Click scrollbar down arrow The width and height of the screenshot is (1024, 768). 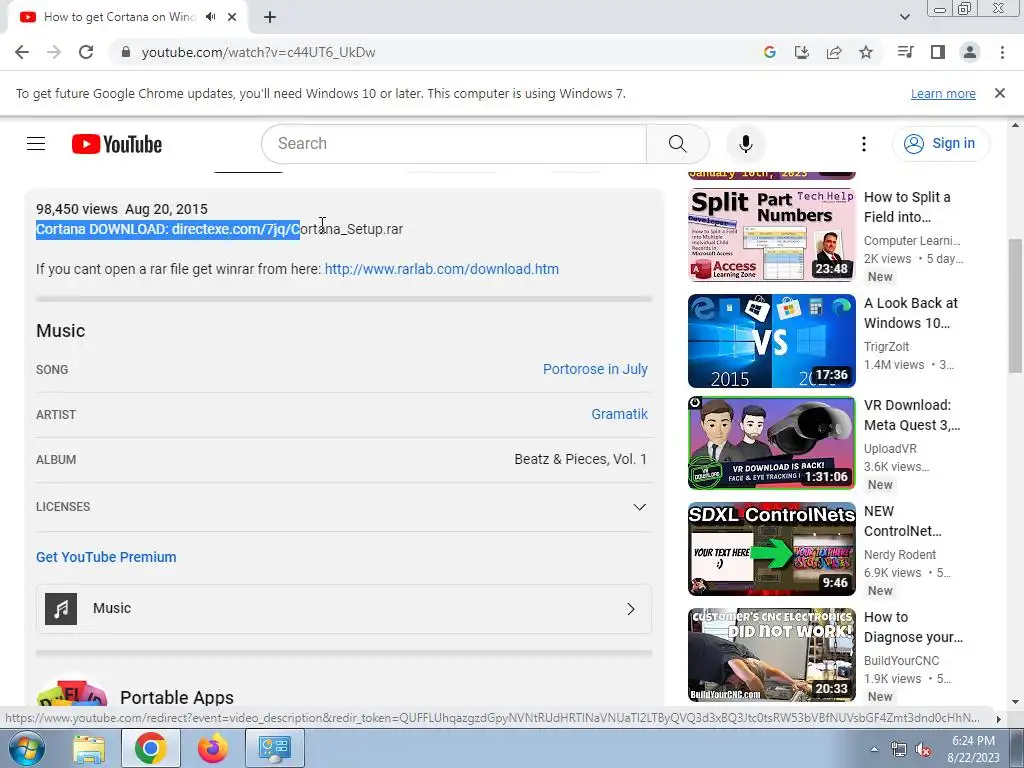pos(1015,703)
